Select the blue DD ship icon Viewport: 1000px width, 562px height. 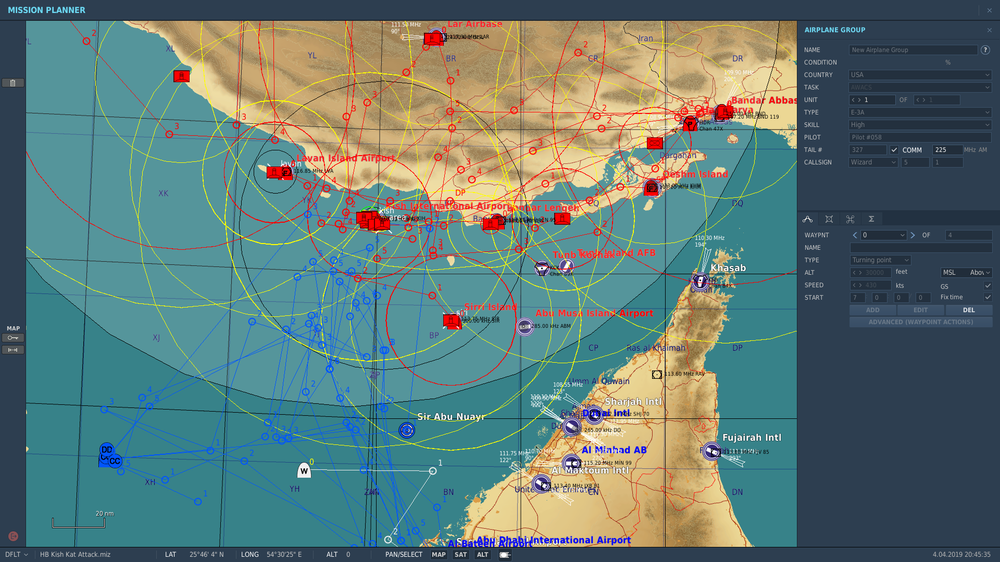(x=107, y=450)
